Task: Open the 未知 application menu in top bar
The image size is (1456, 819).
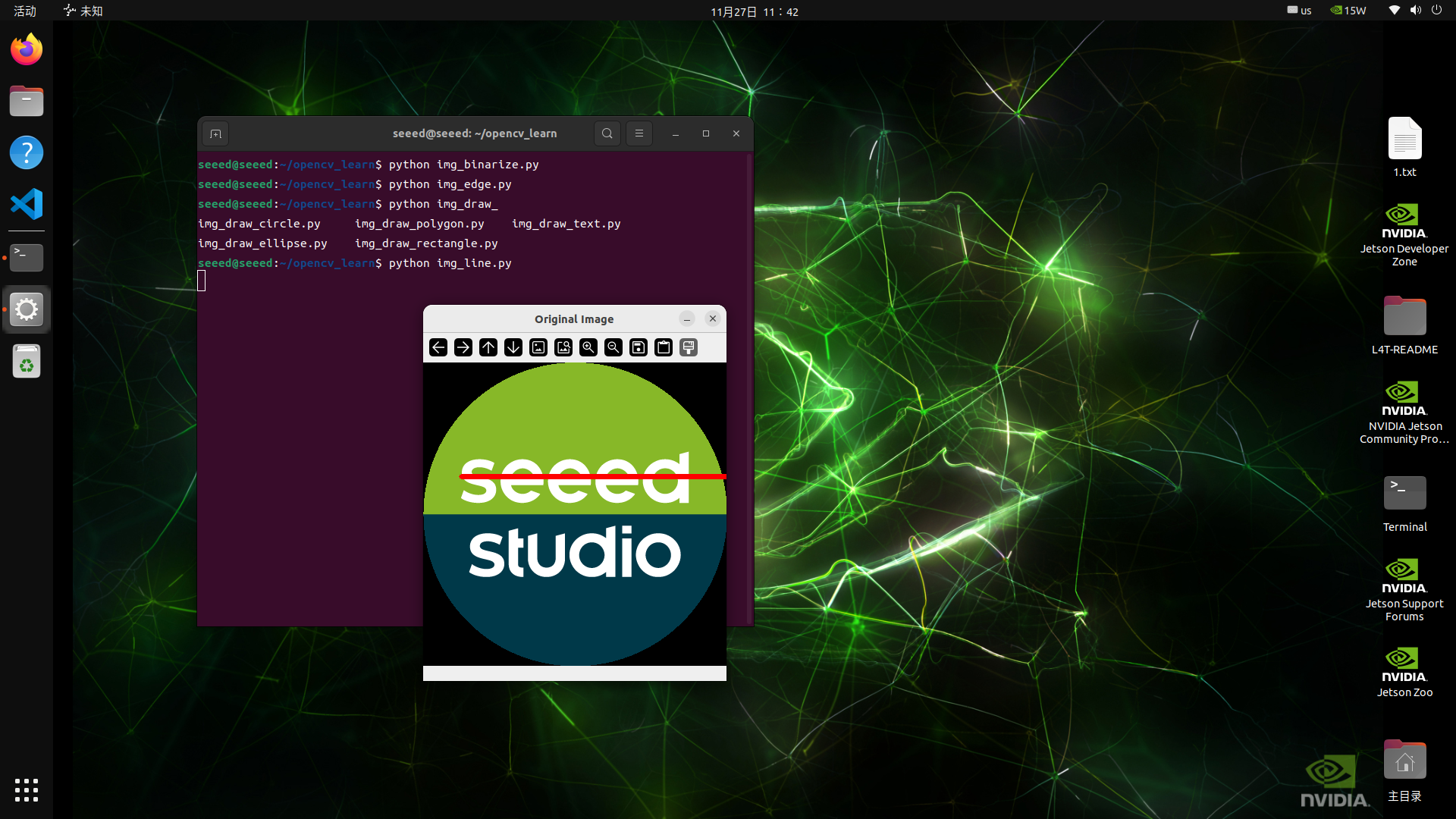Action: click(x=83, y=11)
